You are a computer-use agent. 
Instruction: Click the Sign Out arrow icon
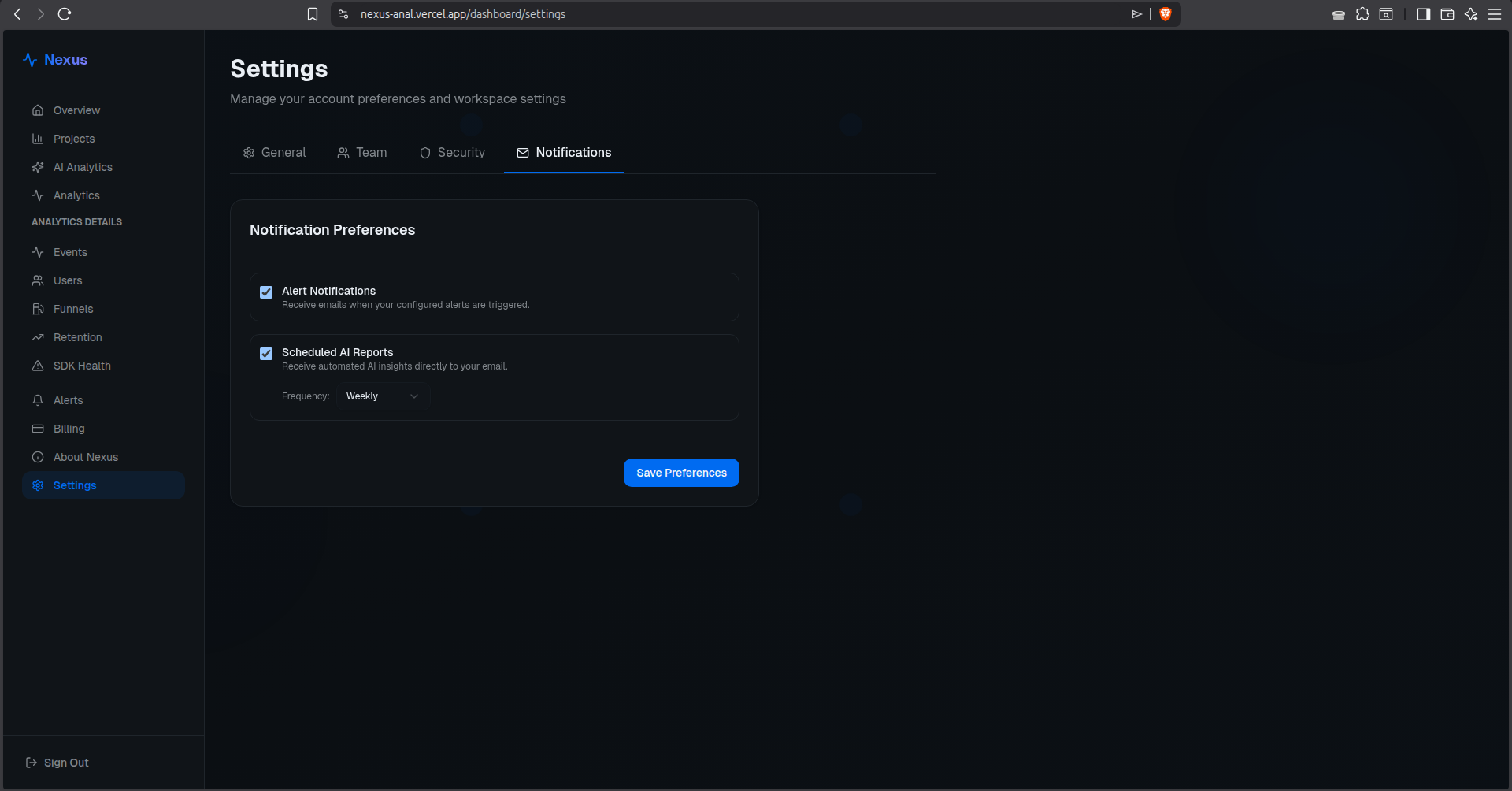click(31, 763)
